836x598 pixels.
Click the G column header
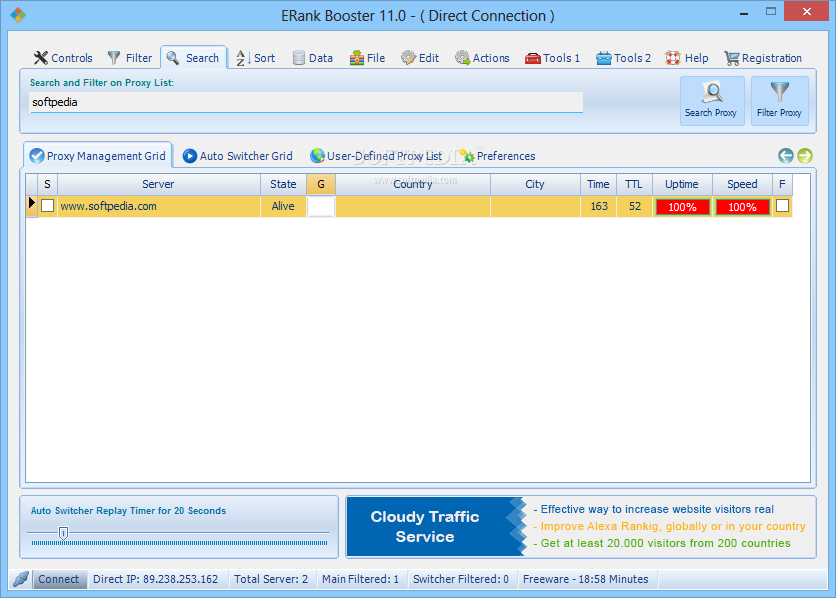click(321, 184)
